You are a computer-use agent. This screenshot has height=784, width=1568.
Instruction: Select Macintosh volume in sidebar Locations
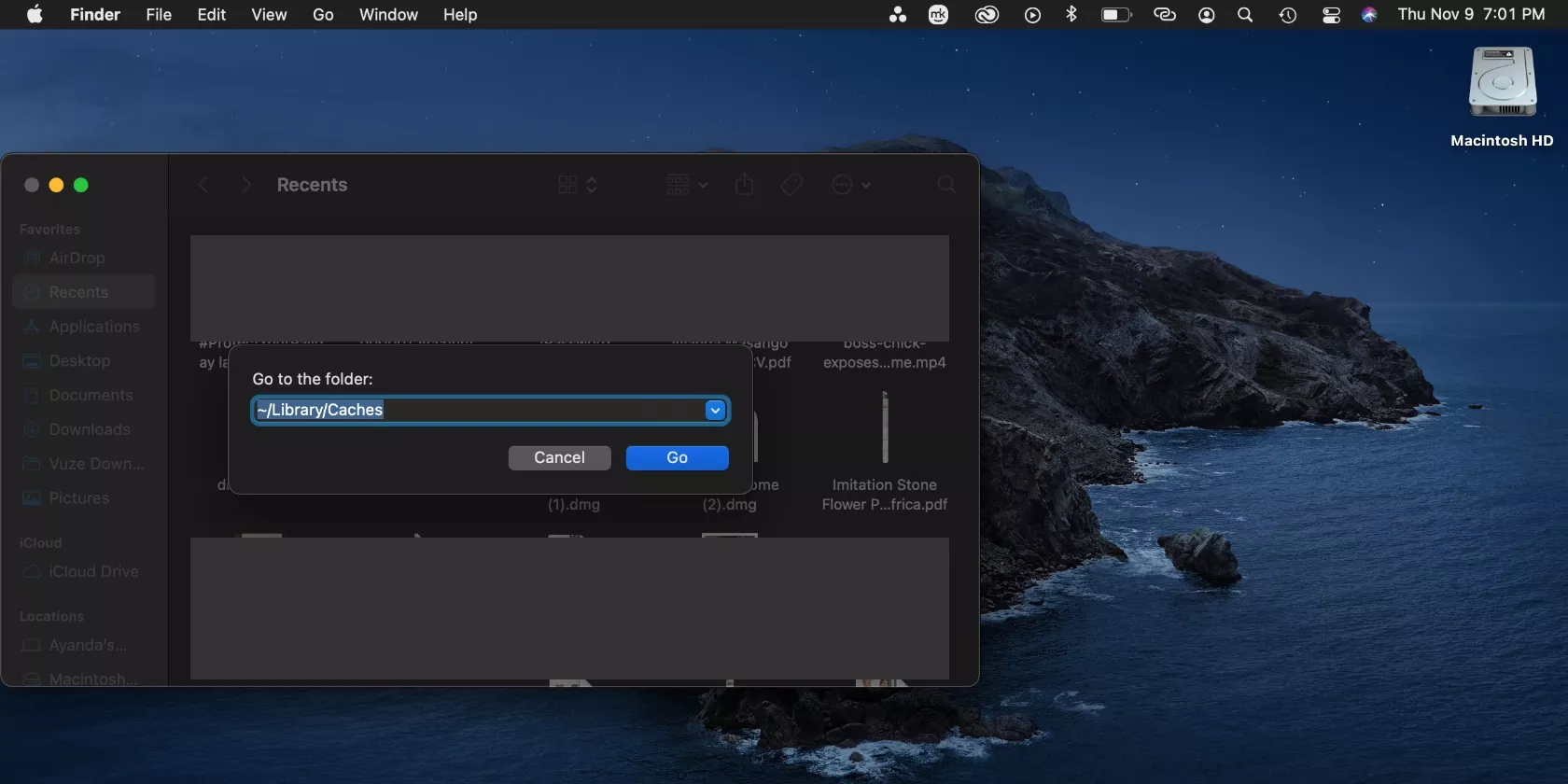84,679
